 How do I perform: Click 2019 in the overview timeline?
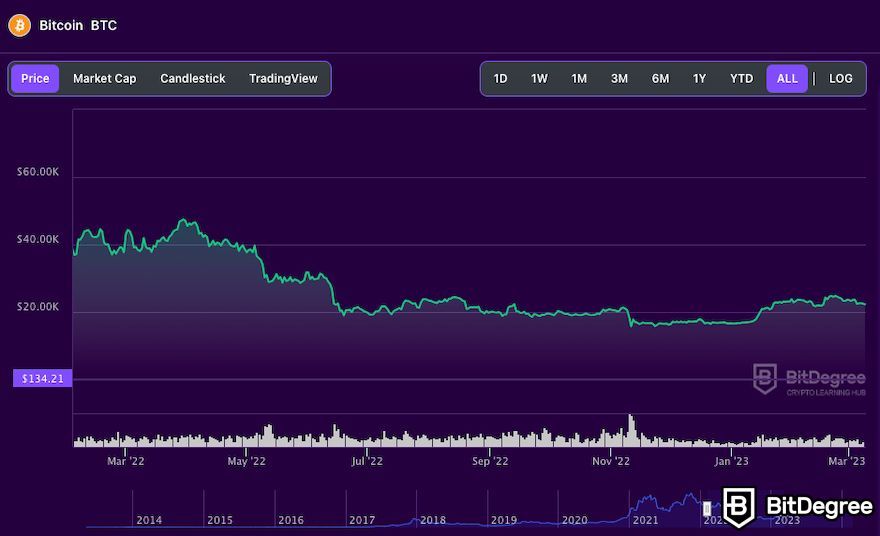coord(504,520)
